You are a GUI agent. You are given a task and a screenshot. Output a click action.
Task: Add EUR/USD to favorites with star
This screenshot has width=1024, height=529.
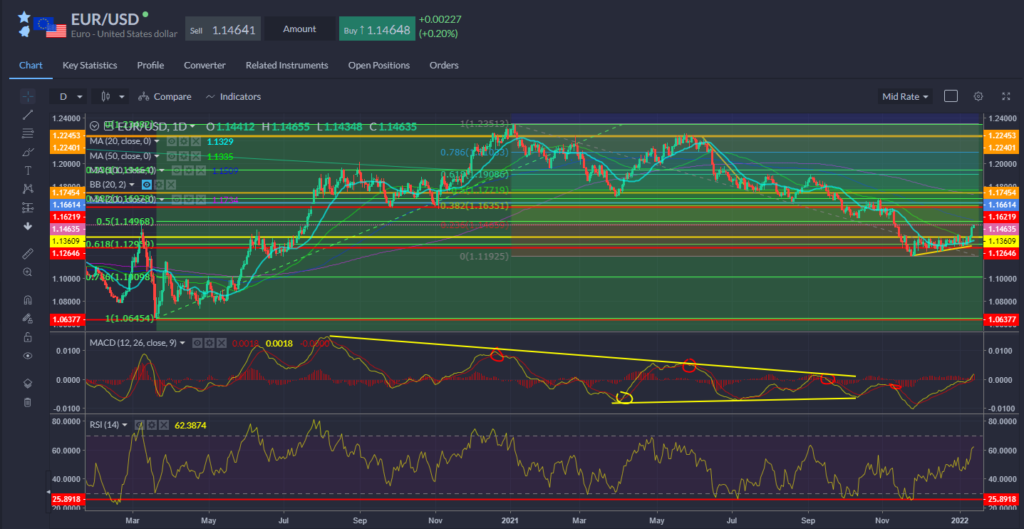24,18
